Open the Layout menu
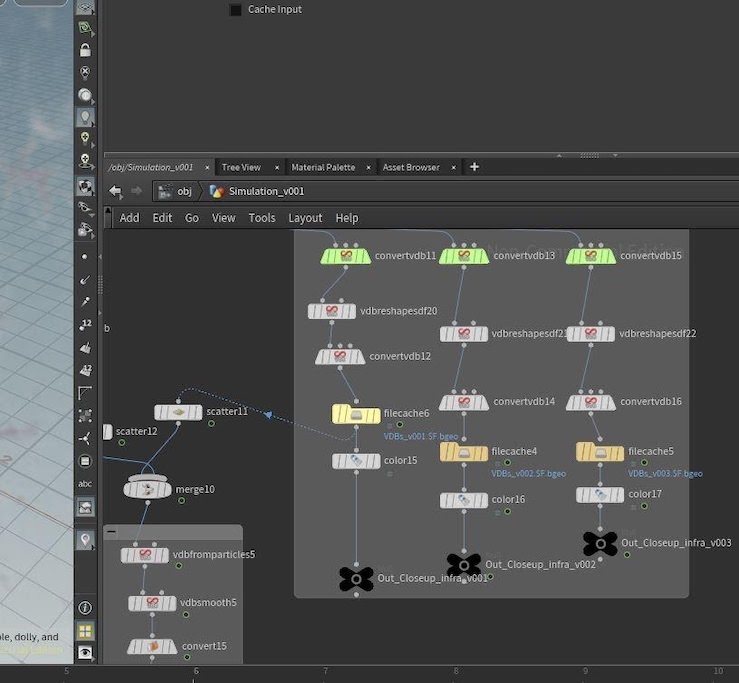 pyautogui.click(x=305, y=218)
